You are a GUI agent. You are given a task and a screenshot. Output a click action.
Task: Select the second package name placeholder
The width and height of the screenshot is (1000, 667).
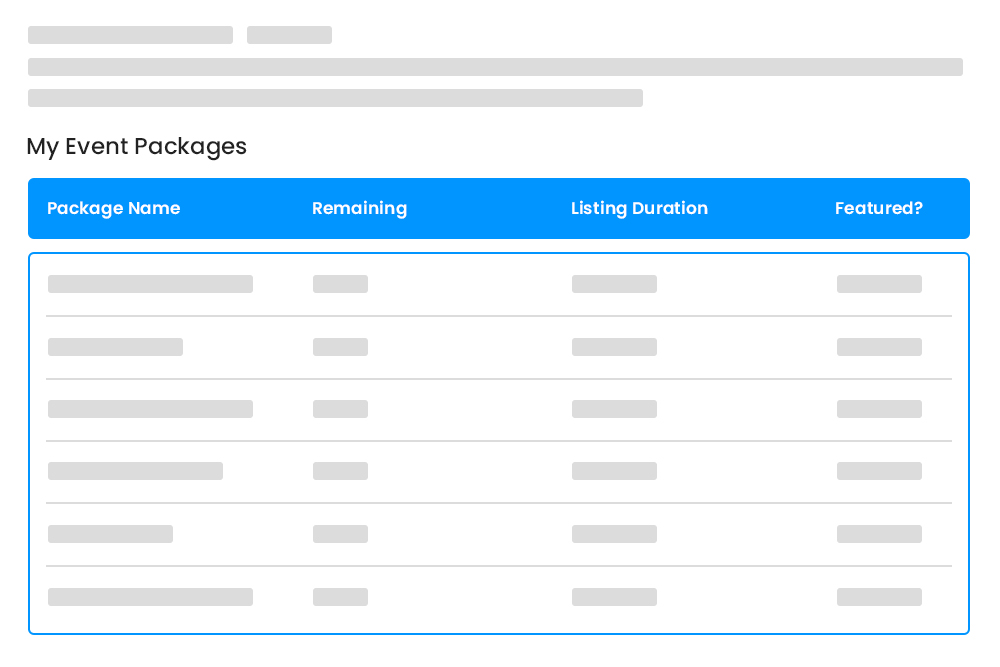coord(115,347)
